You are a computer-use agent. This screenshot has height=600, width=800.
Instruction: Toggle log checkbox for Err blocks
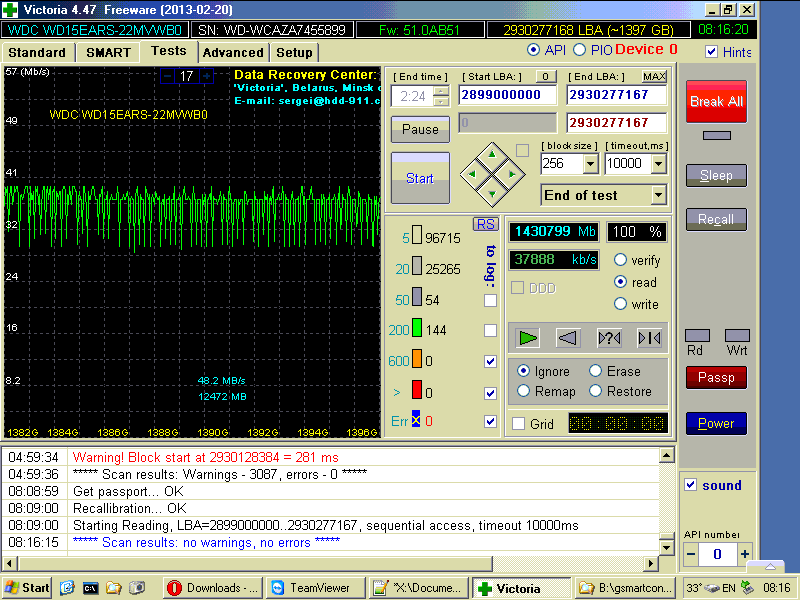(490, 421)
